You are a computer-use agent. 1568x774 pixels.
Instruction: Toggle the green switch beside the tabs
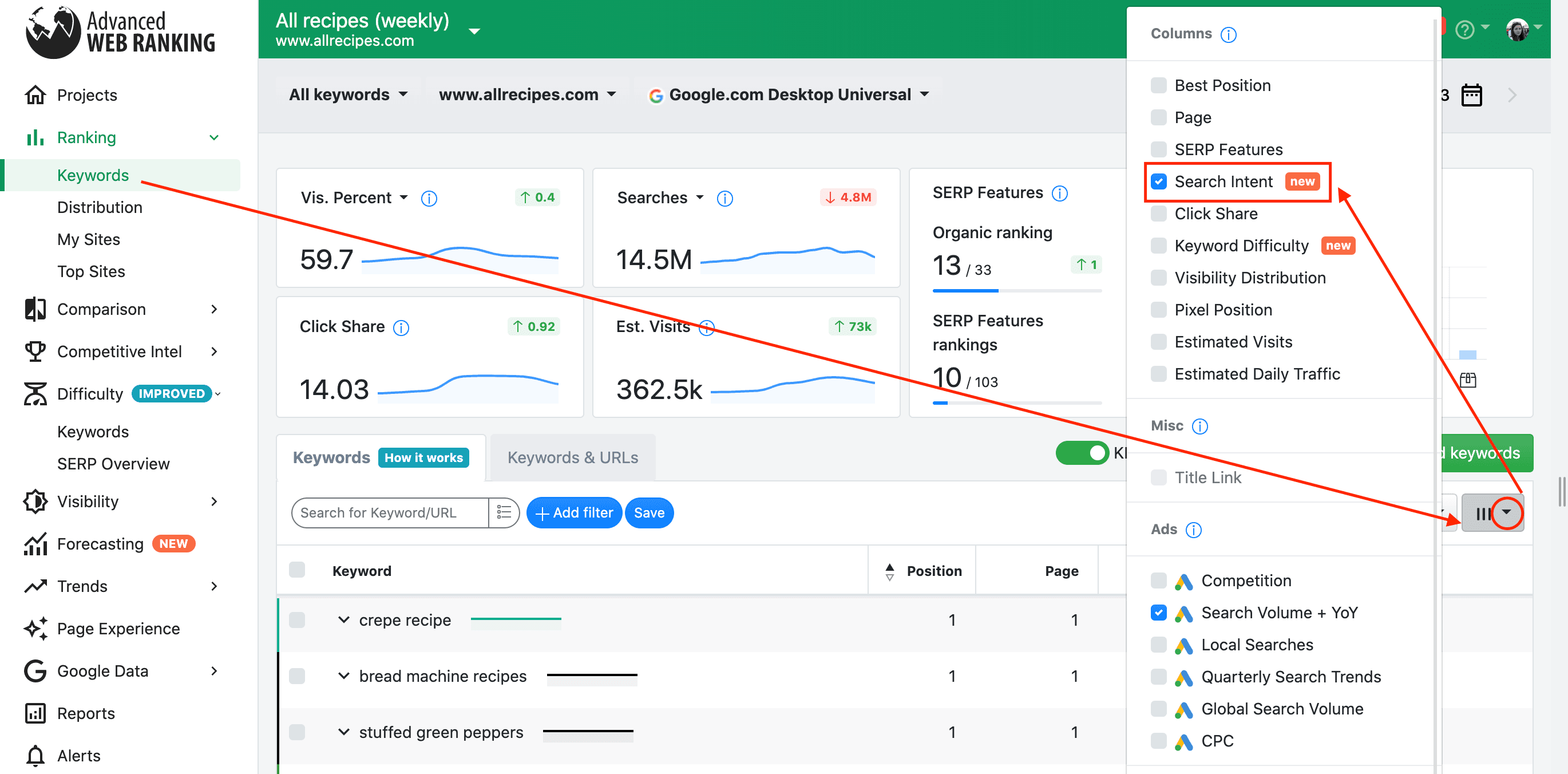click(x=1082, y=453)
